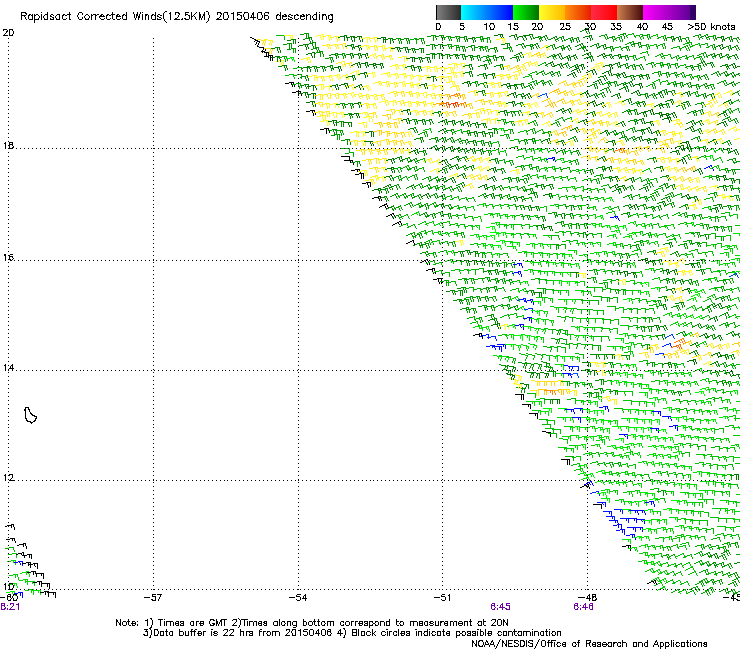Click the gray 0-5 knots color band
Image resolution: width=740 pixels, height=650 pixels.
click(448, 12)
